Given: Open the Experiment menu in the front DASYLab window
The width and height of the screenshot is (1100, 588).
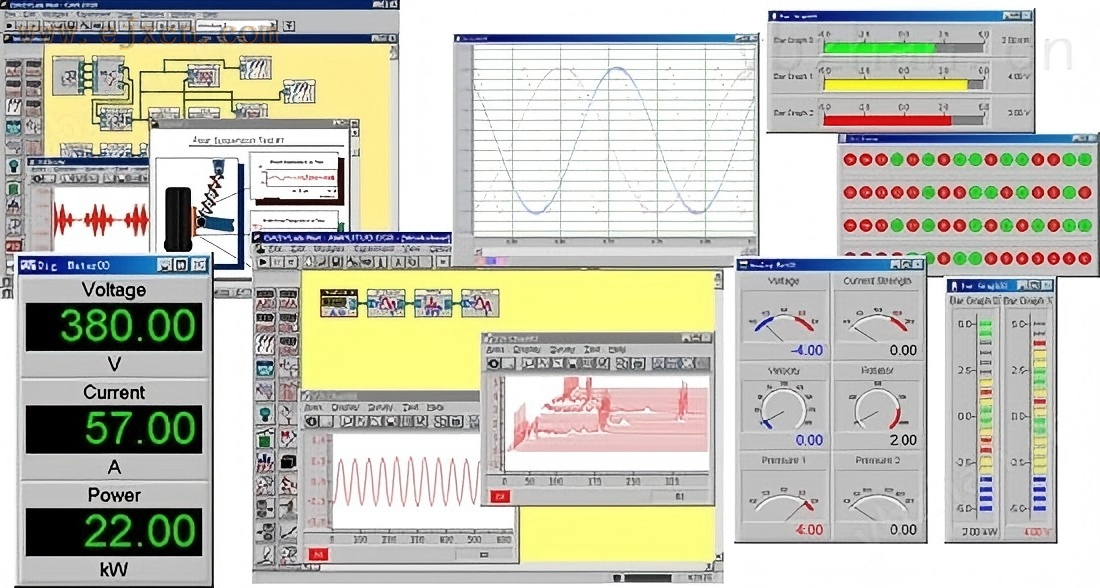Looking at the screenshot, I should point(374,249).
